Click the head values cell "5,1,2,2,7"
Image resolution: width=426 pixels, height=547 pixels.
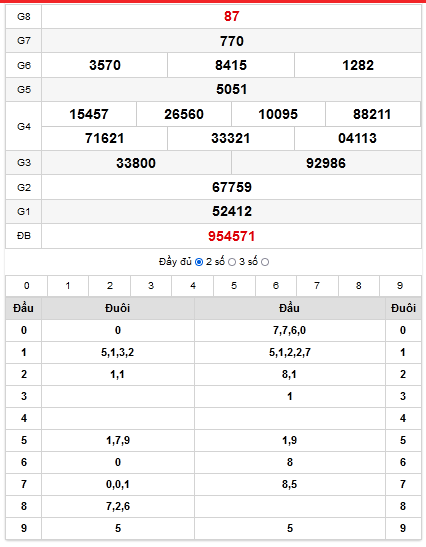click(x=290, y=352)
